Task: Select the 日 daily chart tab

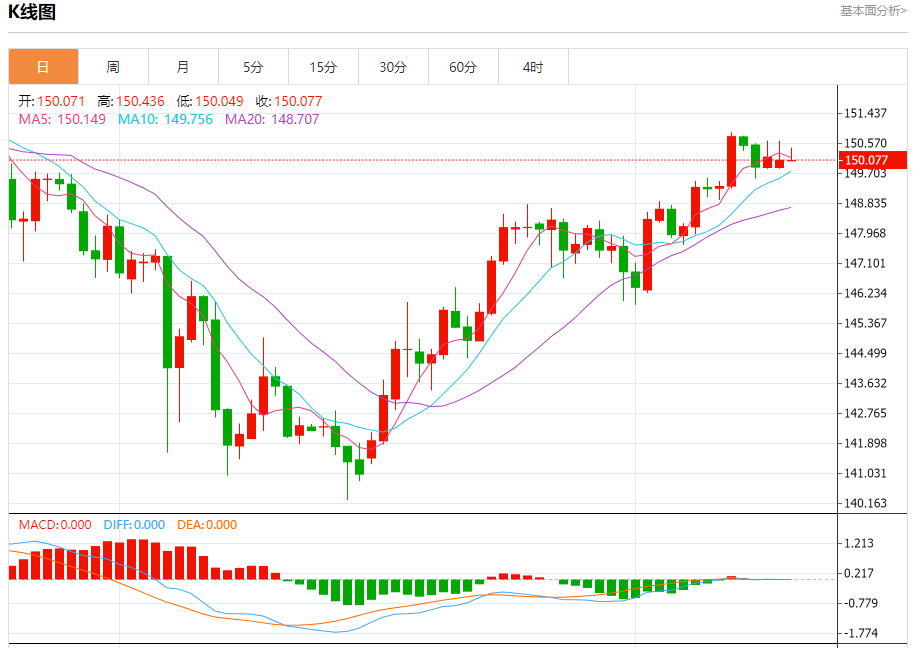Action: 43,67
